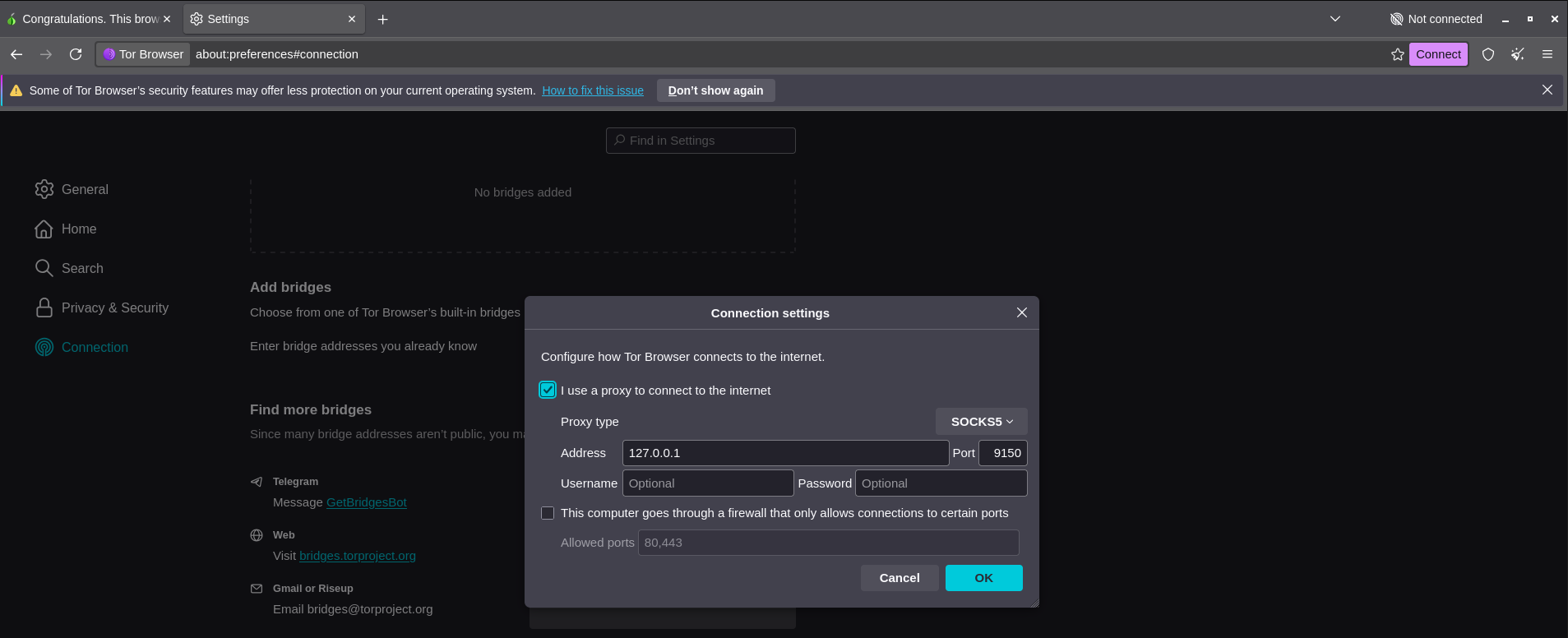Image resolution: width=1568 pixels, height=638 pixels.
Task: Dismiss the security warning notification bar
Action: (x=1547, y=90)
